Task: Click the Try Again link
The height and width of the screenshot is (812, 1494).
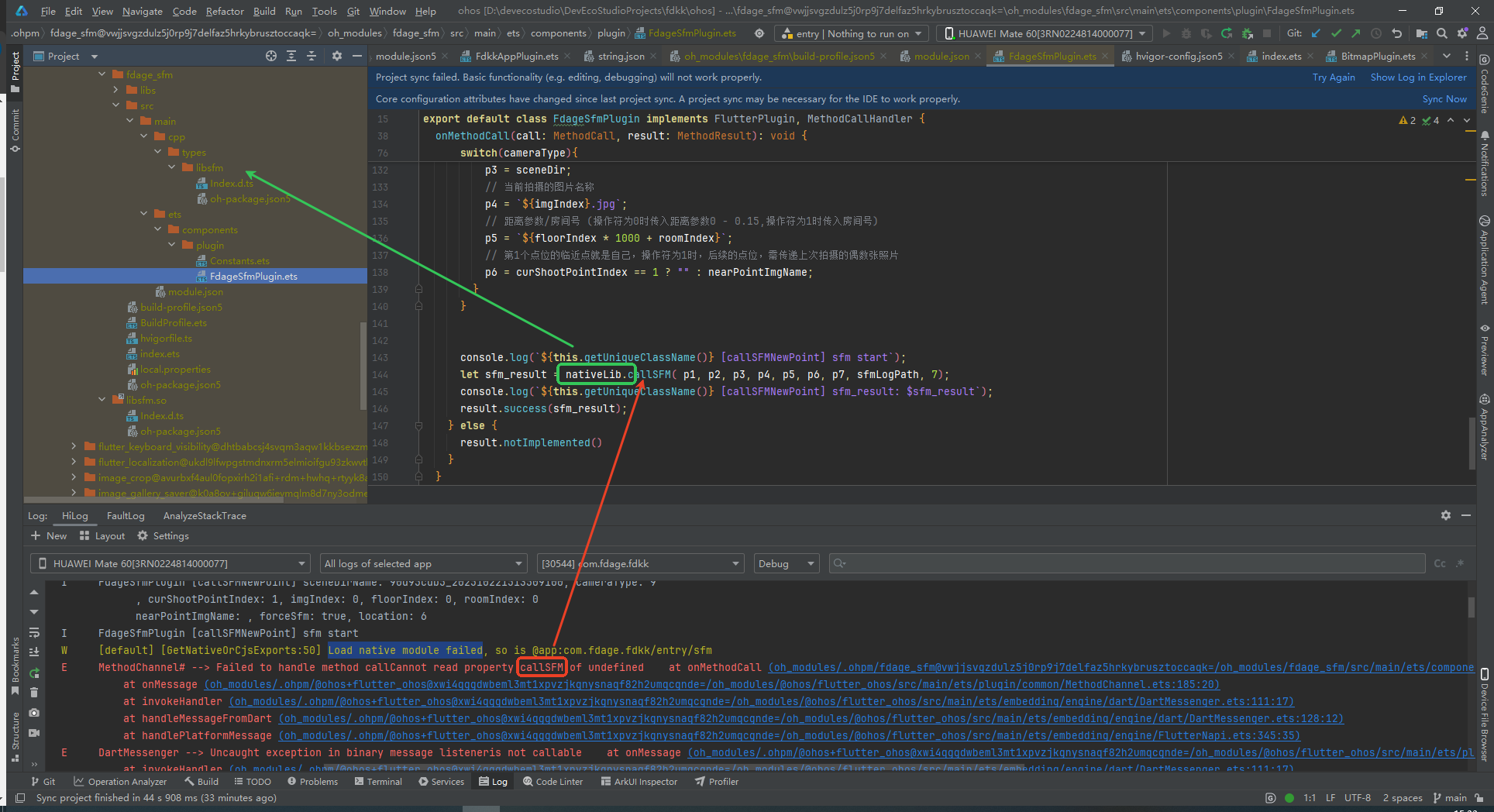Action: (1333, 77)
